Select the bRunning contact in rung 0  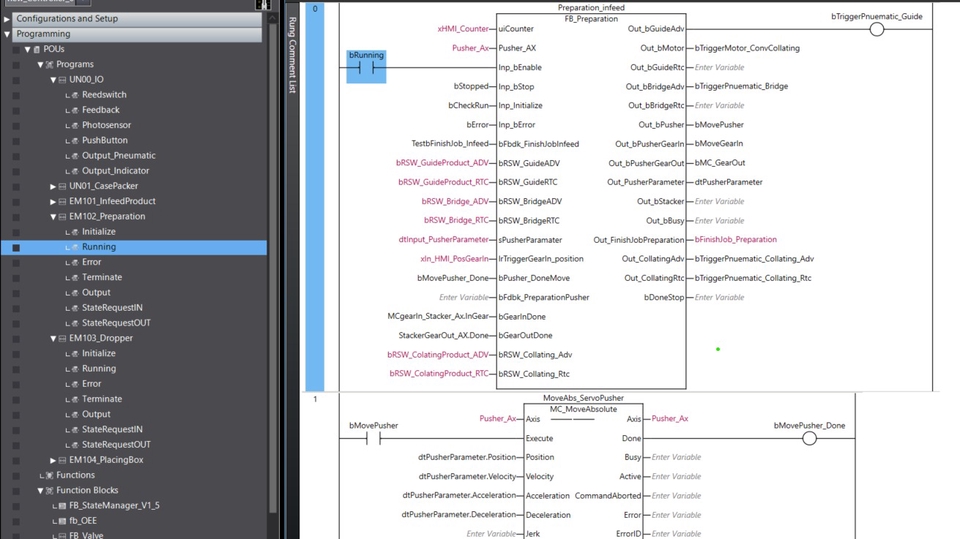click(x=366, y=67)
